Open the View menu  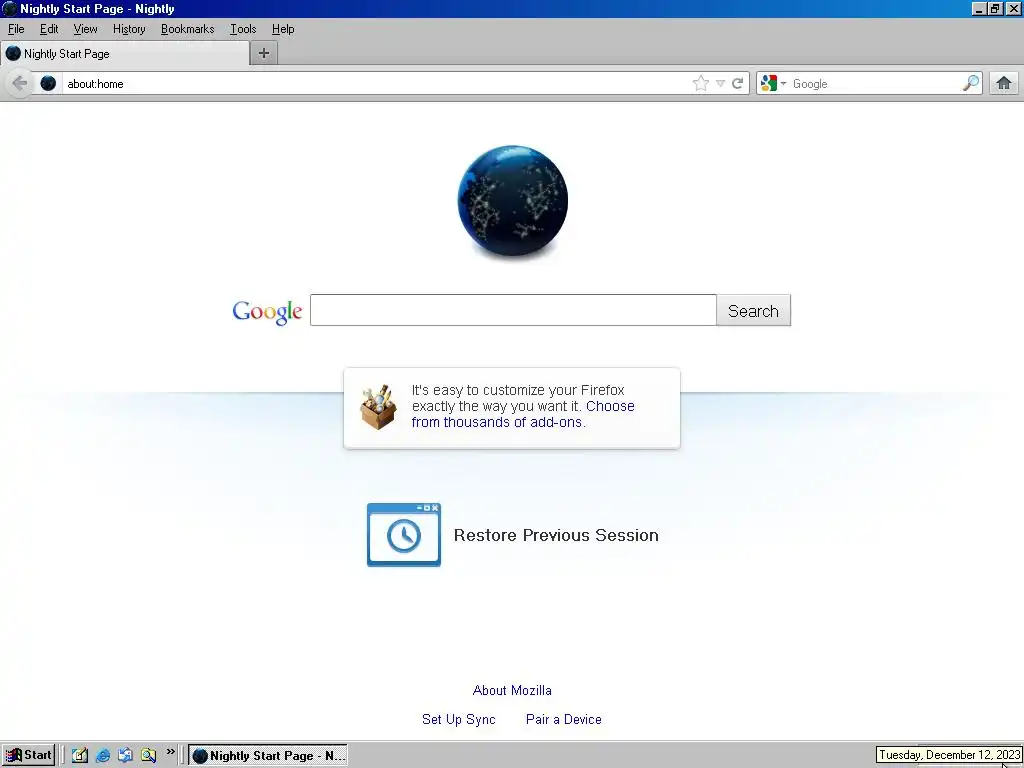(x=85, y=29)
